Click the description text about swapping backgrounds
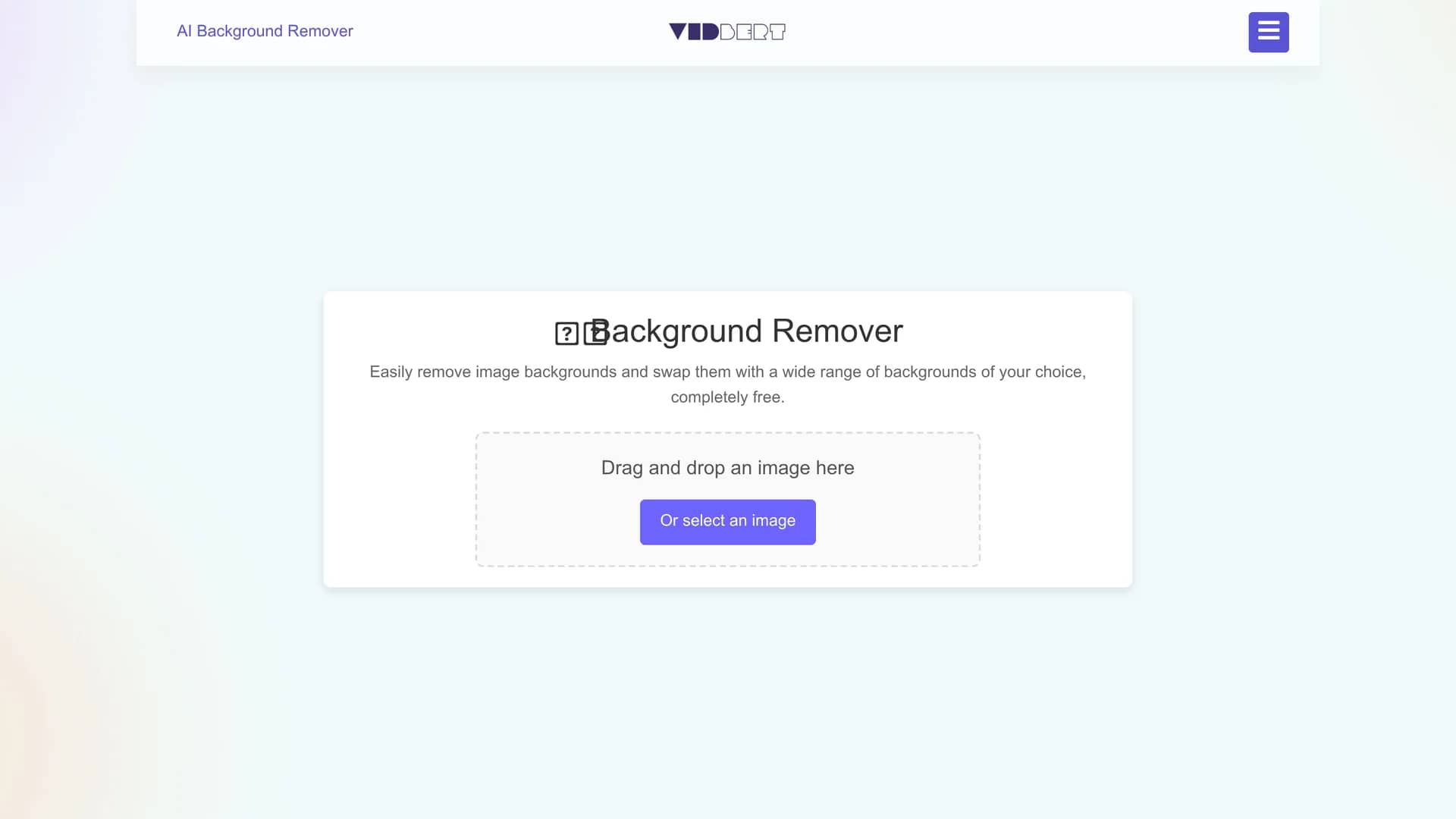 (x=727, y=384)
